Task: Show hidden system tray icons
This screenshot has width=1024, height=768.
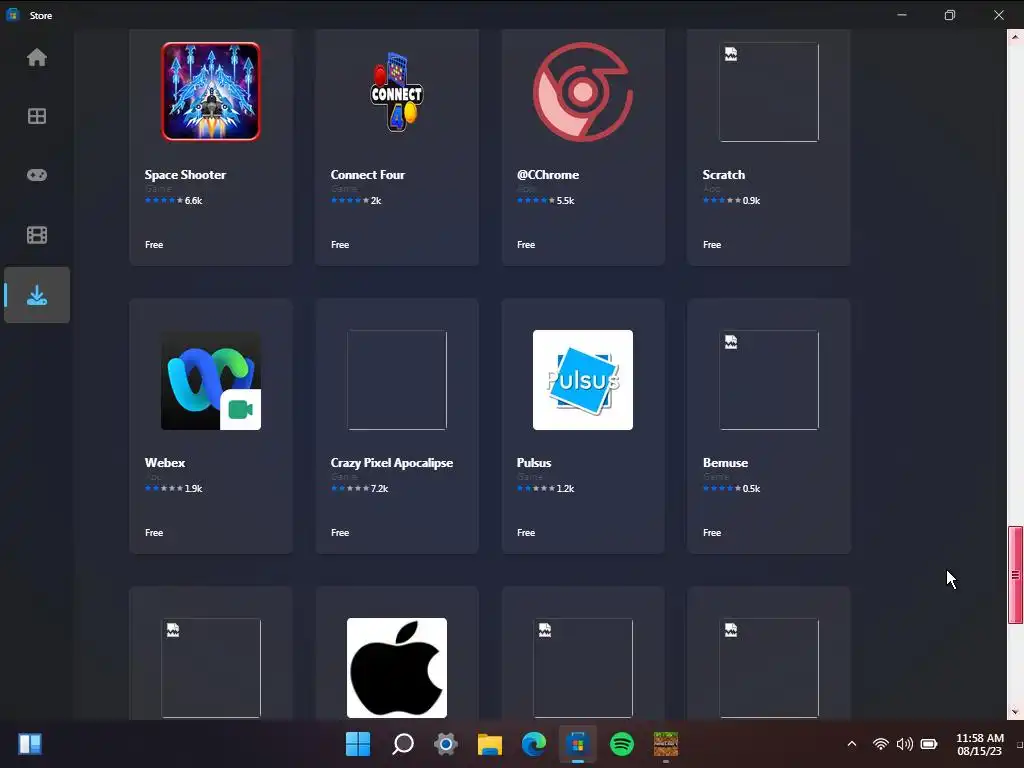Action: point(852,744)
